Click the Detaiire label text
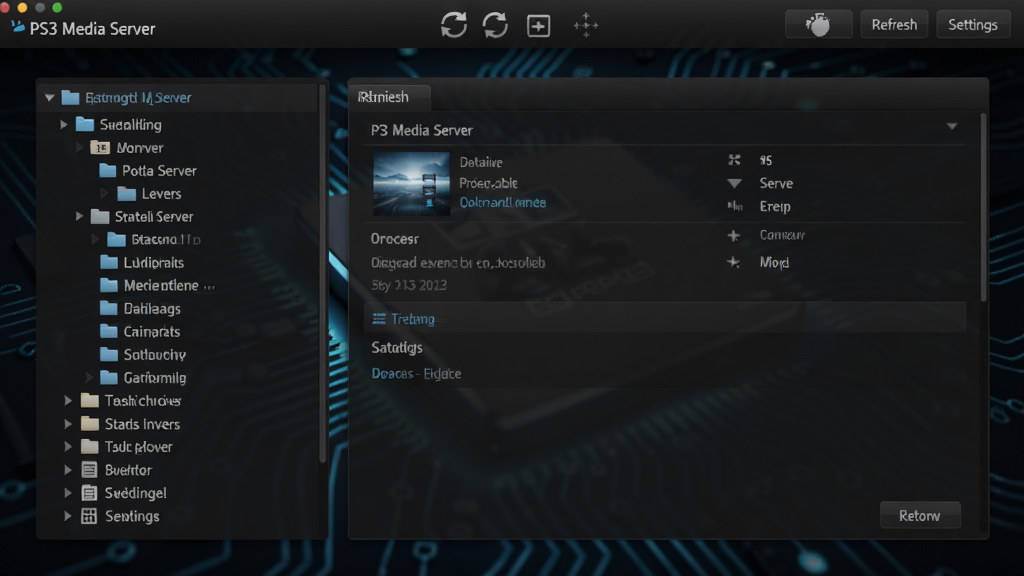This screenshot has height=576, width=1024. (481, 163)
